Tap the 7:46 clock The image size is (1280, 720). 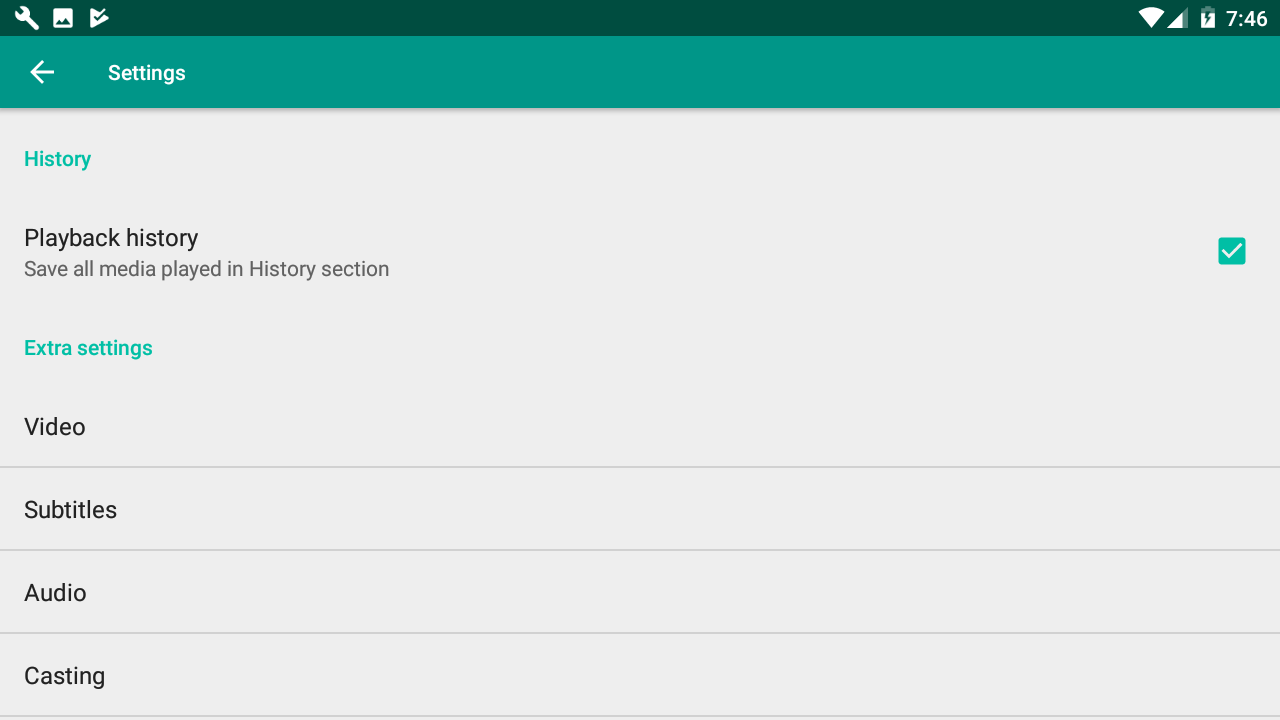[1247, 18]
